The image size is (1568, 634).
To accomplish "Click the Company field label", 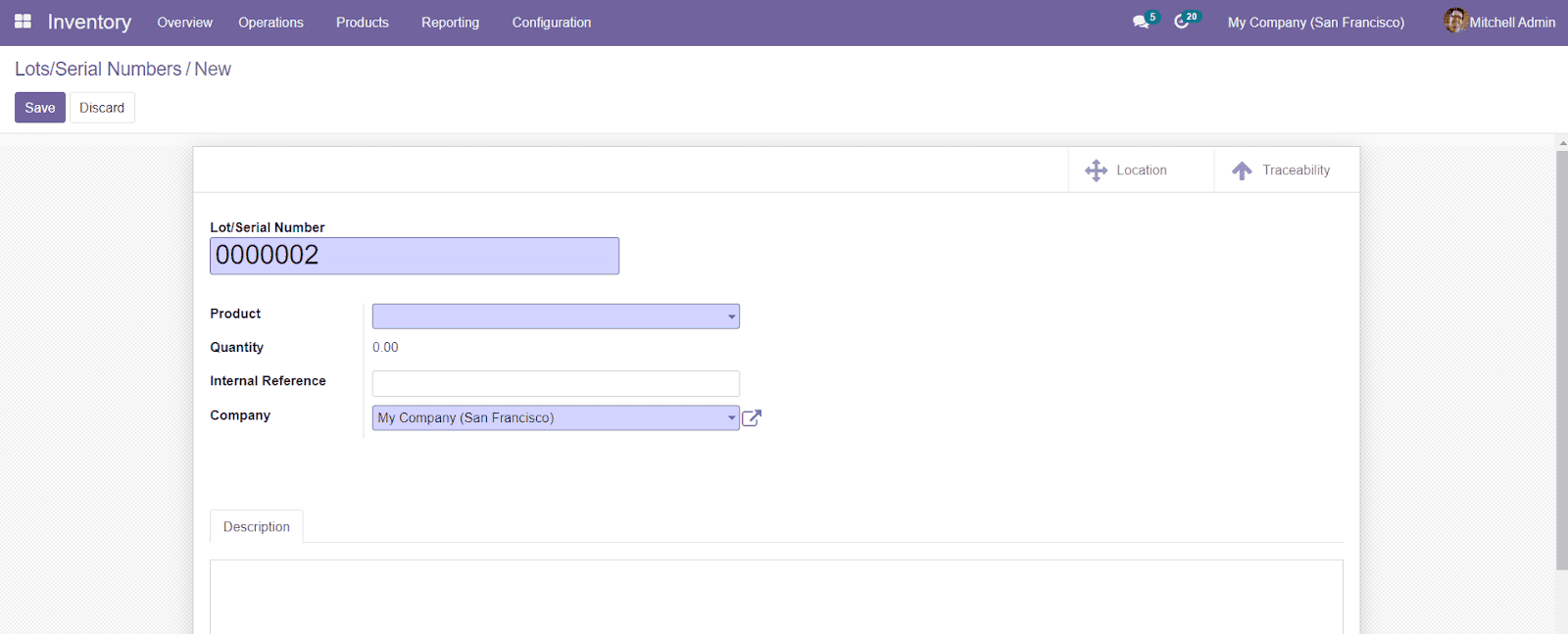I will click(x=240, y=415).
